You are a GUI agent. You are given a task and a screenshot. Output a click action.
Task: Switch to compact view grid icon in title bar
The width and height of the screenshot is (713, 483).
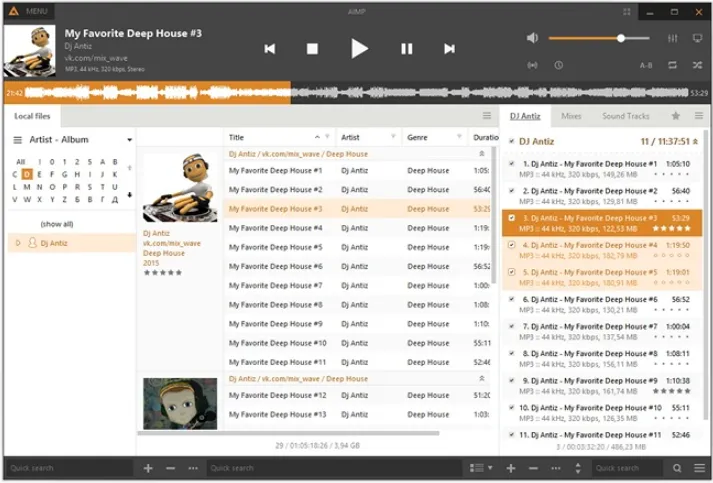[x=627, y=12]
